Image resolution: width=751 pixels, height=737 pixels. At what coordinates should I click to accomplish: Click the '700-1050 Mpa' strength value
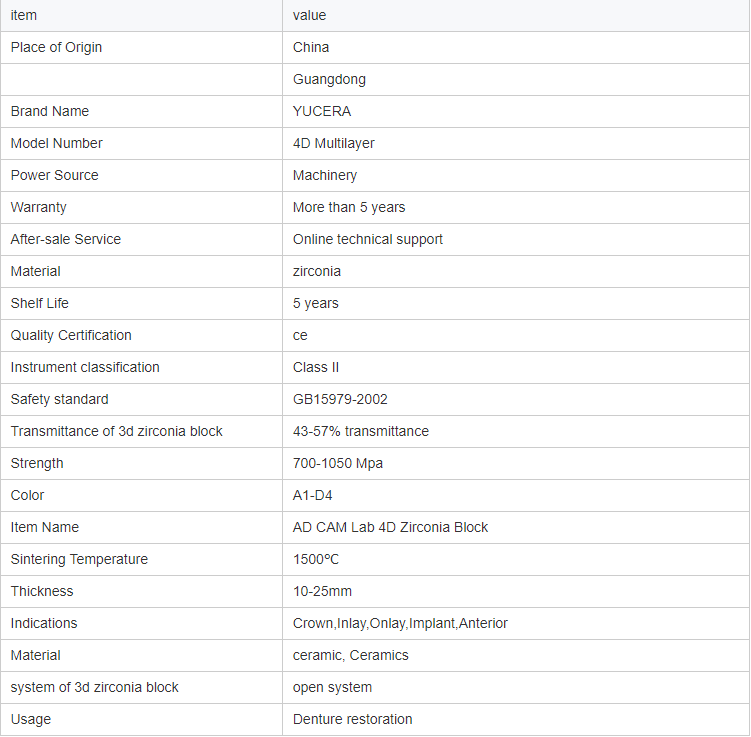338,463
